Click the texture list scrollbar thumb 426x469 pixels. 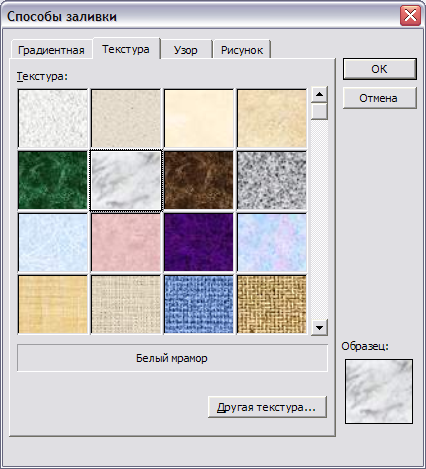[x=319, y=111]
